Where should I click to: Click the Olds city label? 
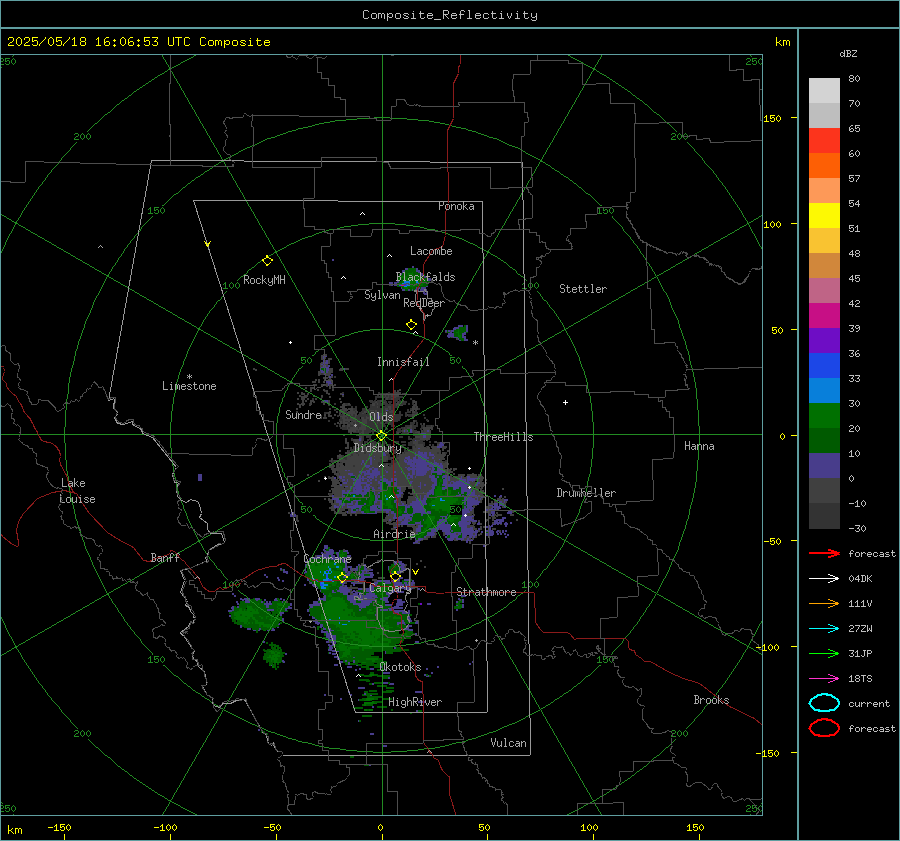[381, 417]
